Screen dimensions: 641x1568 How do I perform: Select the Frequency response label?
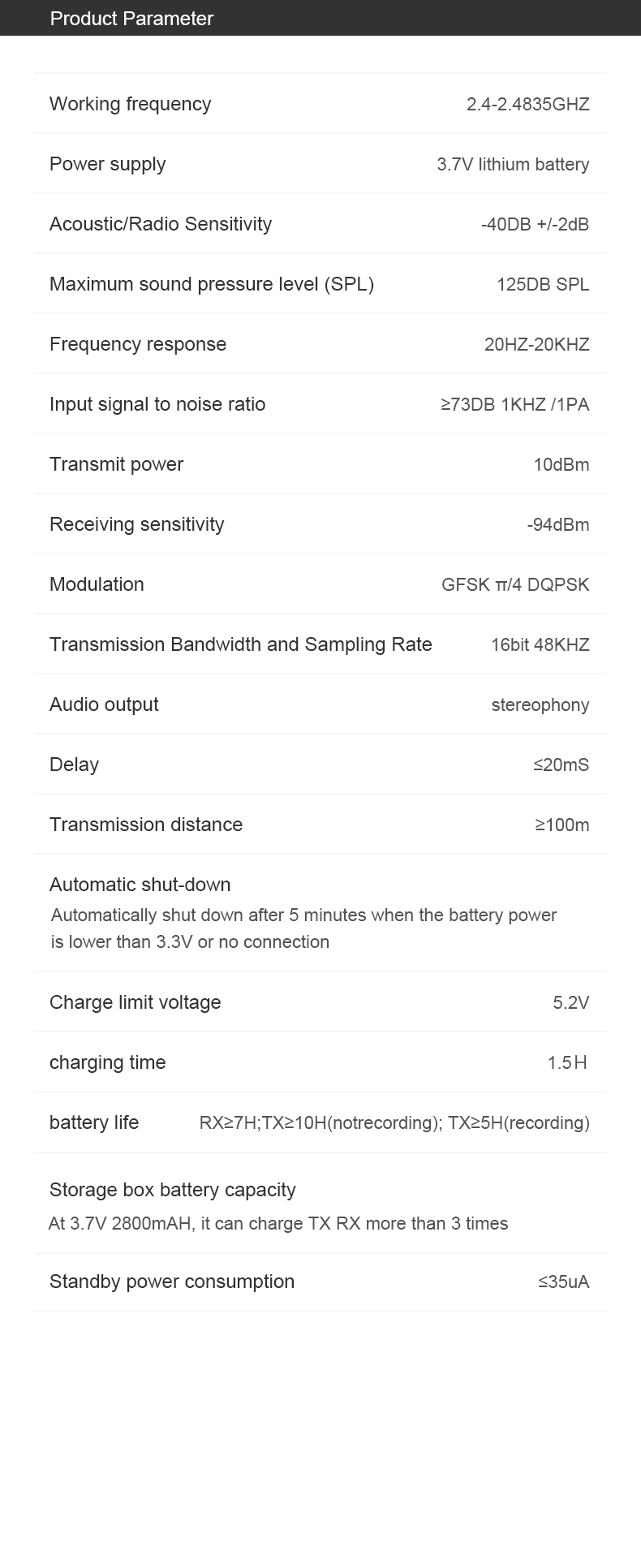click(138, 344)
